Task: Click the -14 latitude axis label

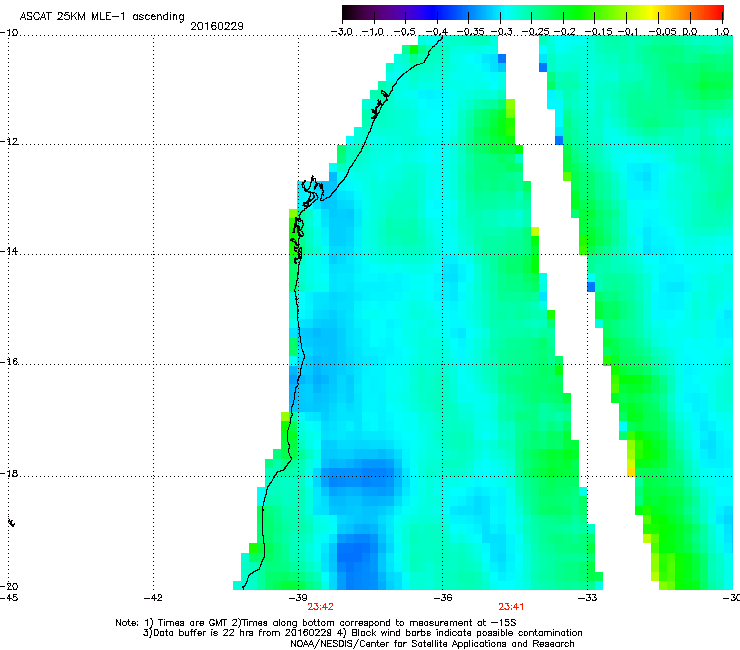Action: click(x=8, y=251)
